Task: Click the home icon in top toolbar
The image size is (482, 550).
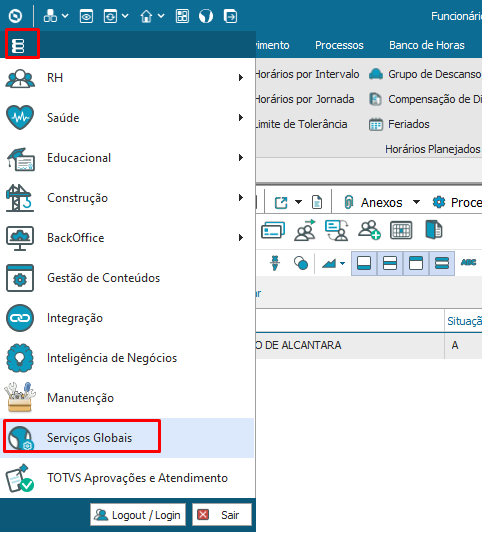Action: click(146, 16)
